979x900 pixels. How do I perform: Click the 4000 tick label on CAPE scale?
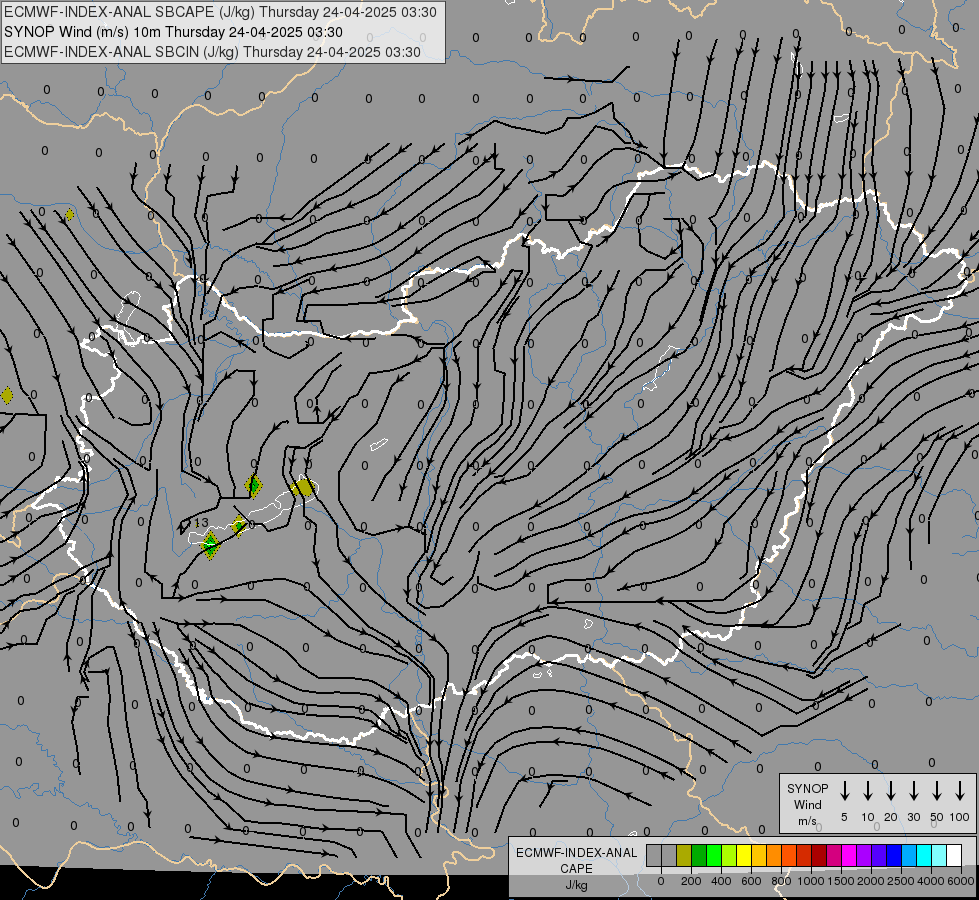931,881
